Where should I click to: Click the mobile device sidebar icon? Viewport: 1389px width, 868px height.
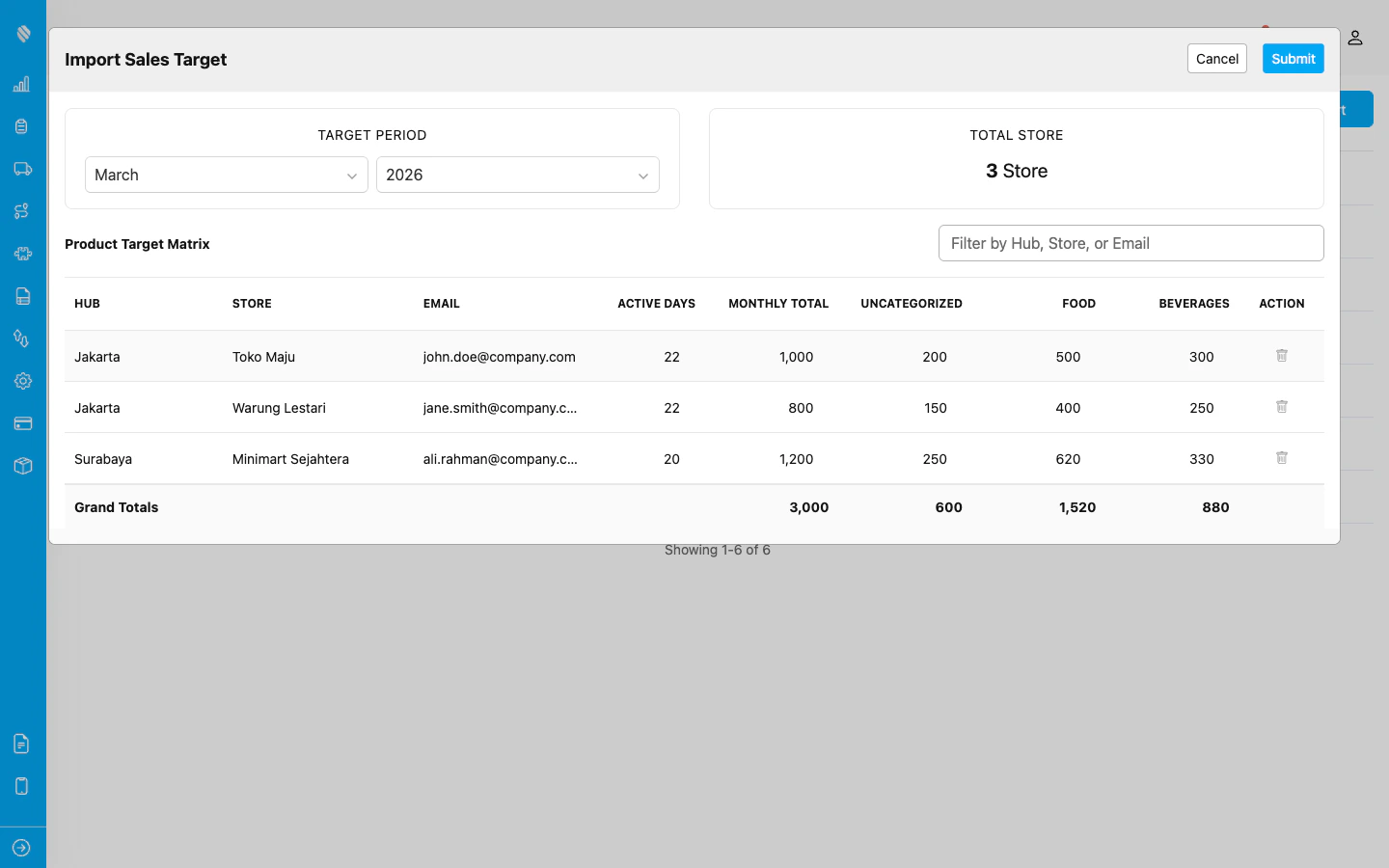(22, 785)
